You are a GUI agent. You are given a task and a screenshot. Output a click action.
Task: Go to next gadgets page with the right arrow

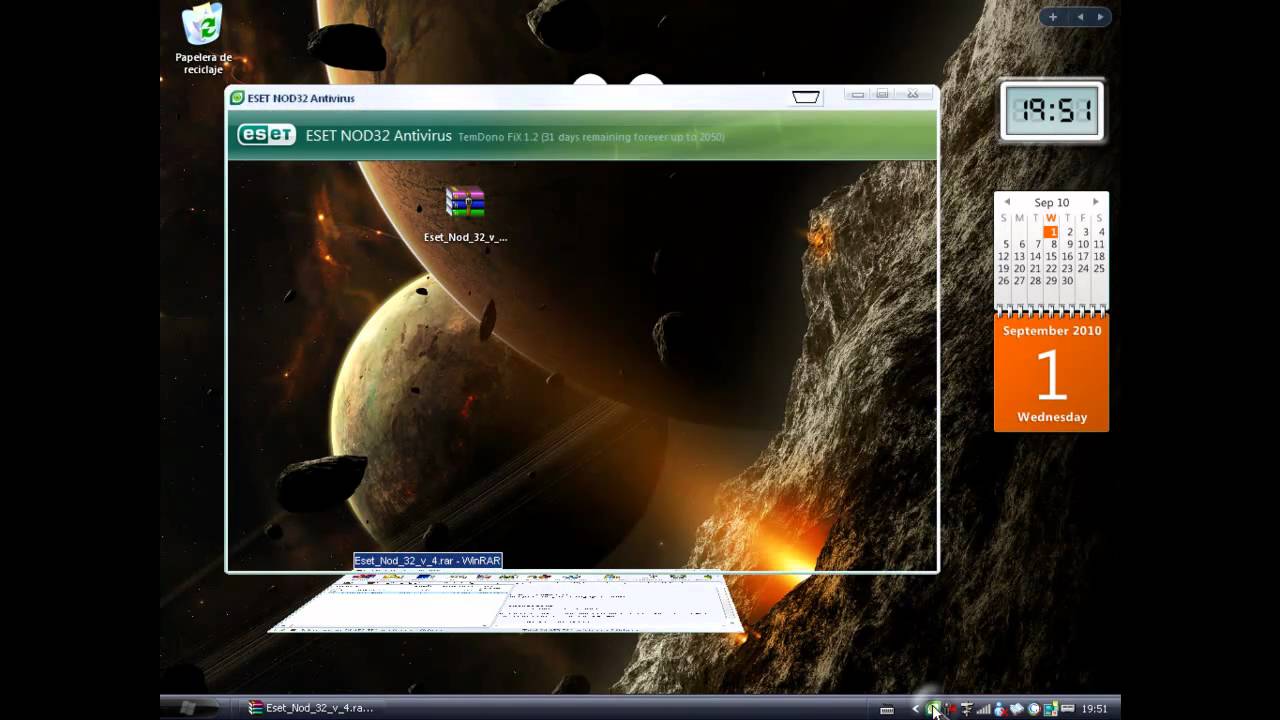(1100, 17)
